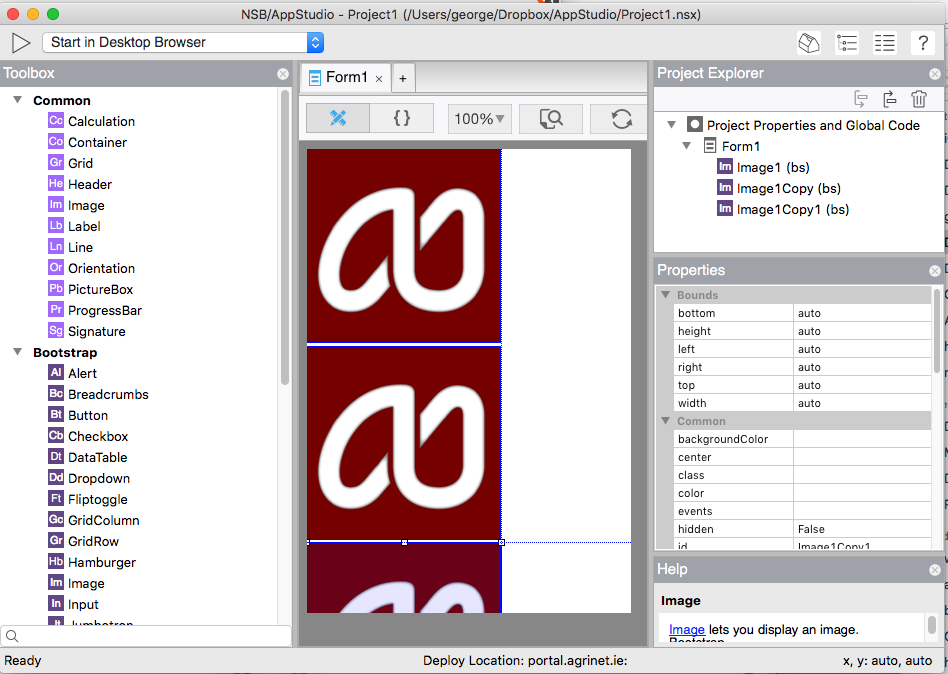Close the Form1 tab
This screenshot has height=674, width=948.
click(379, 79)
